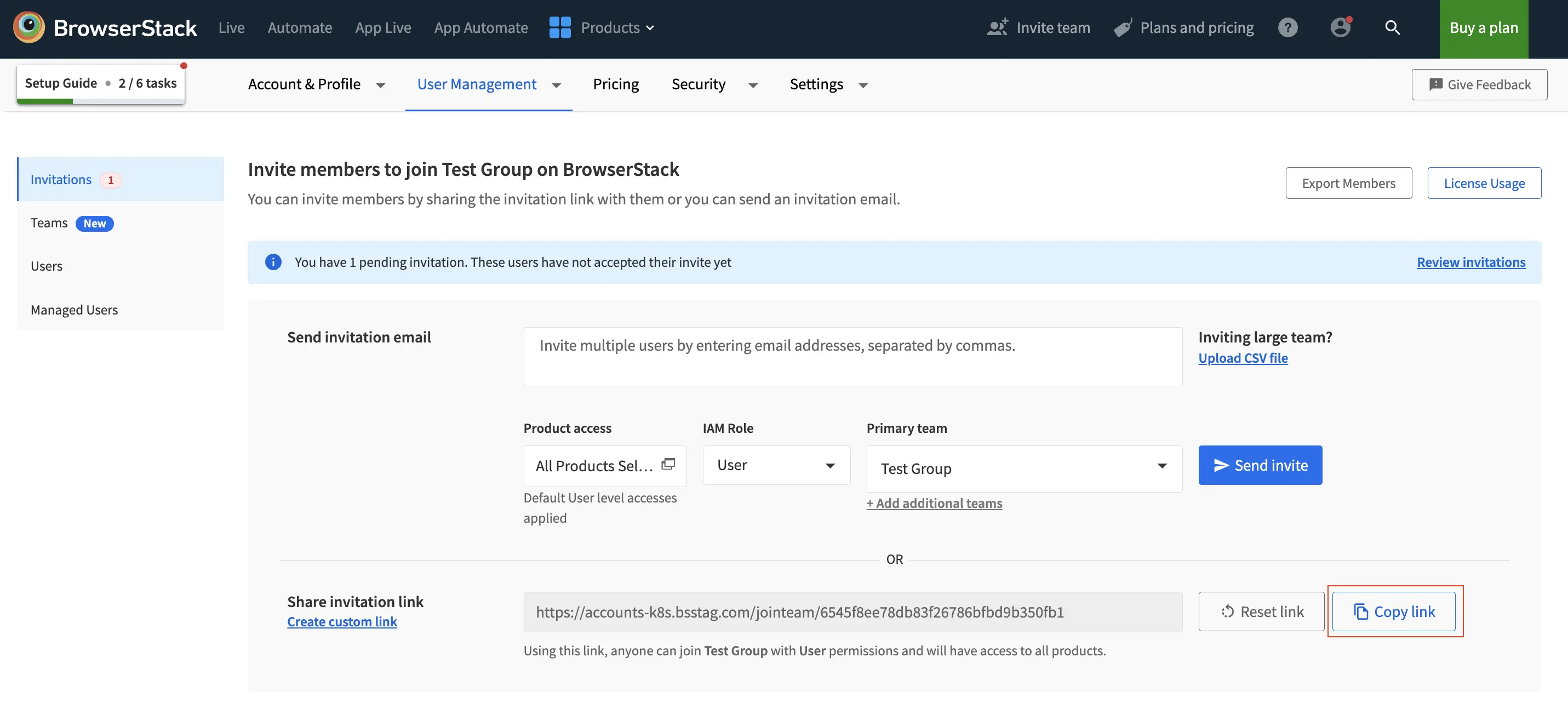Expand the Settings menu arrow

[863, 85]
